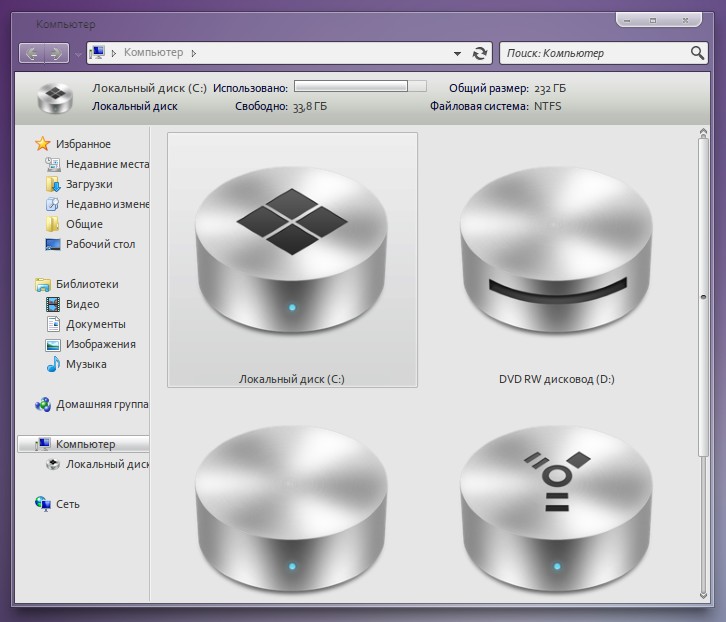Click the Общий размер: 232 ГБ value
The image size is (726, 622).
click(x=550, y=88)
